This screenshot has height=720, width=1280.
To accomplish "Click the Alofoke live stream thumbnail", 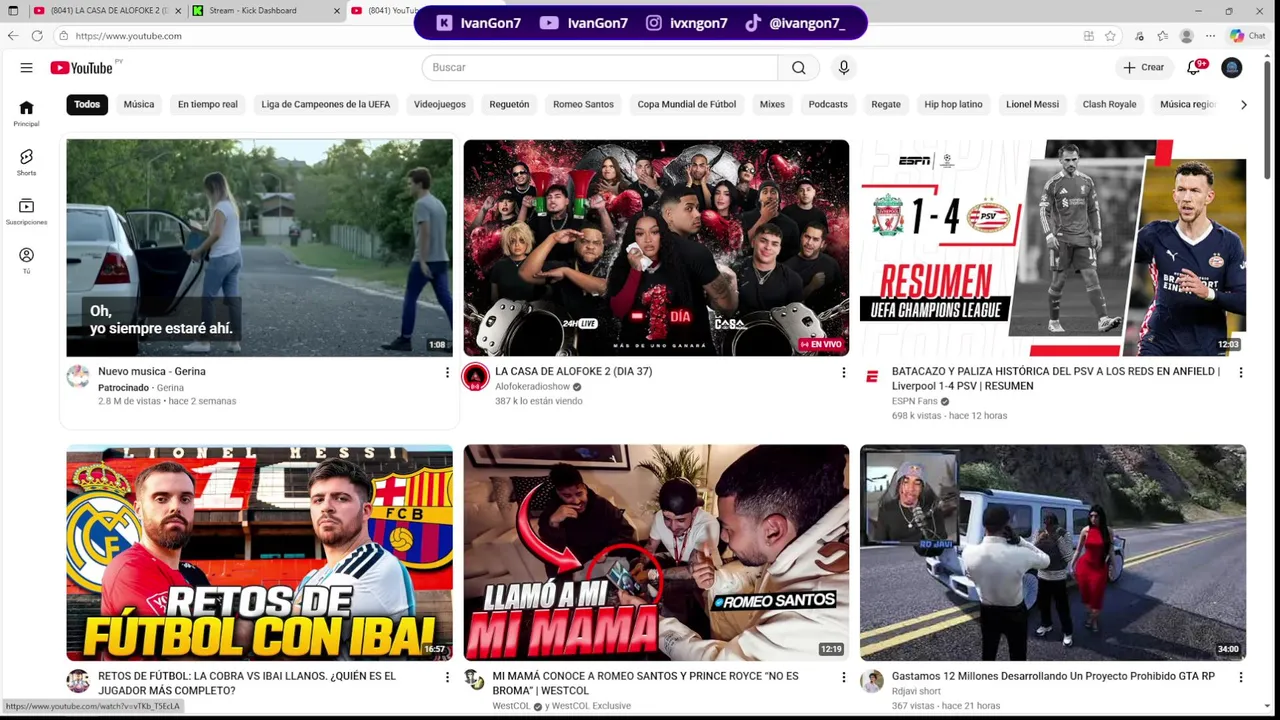I will pos(656,248).
